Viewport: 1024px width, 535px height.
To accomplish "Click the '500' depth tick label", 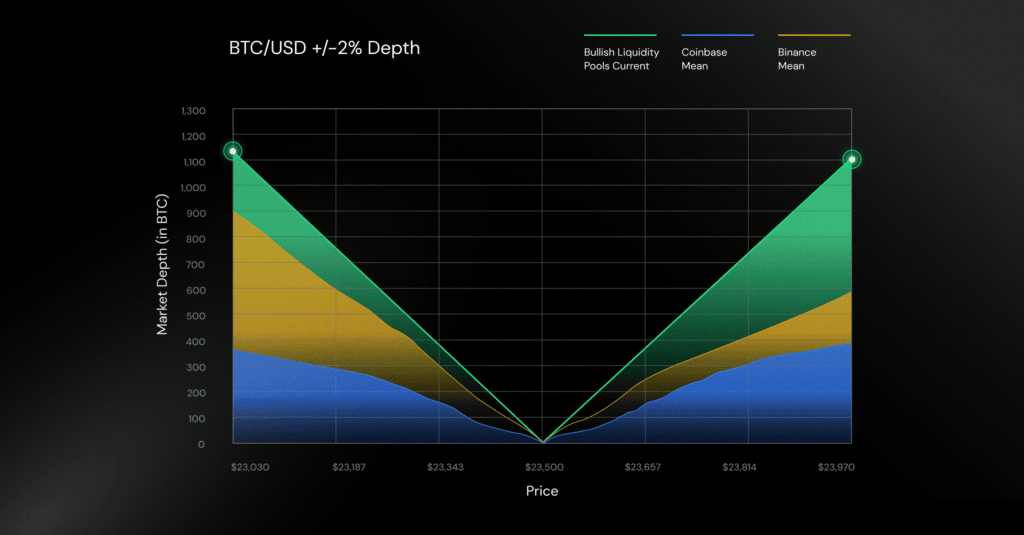I will pyautogui.click(x=196, y=316).
